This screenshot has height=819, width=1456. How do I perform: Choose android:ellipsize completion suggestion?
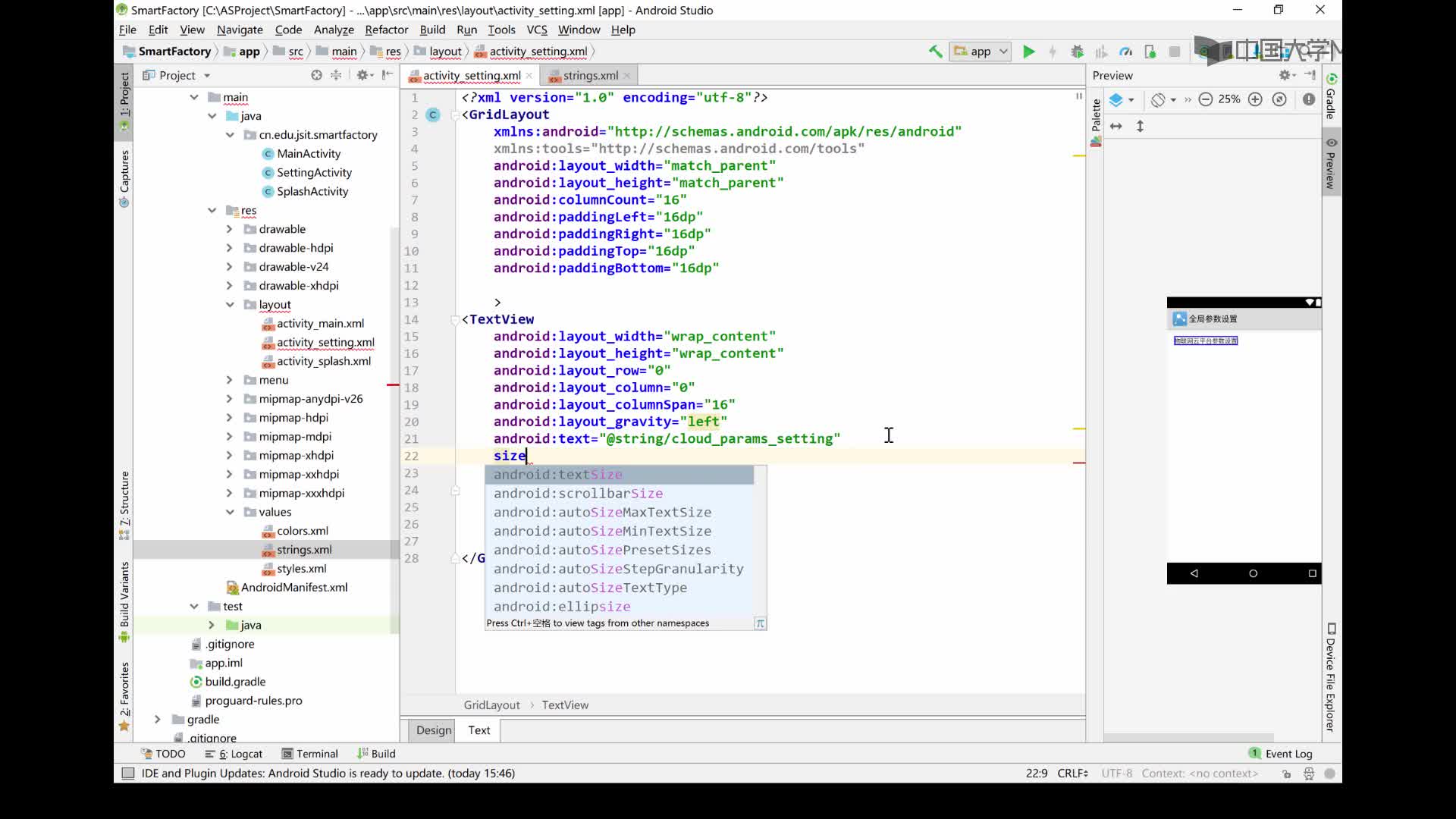click(620, 607)
